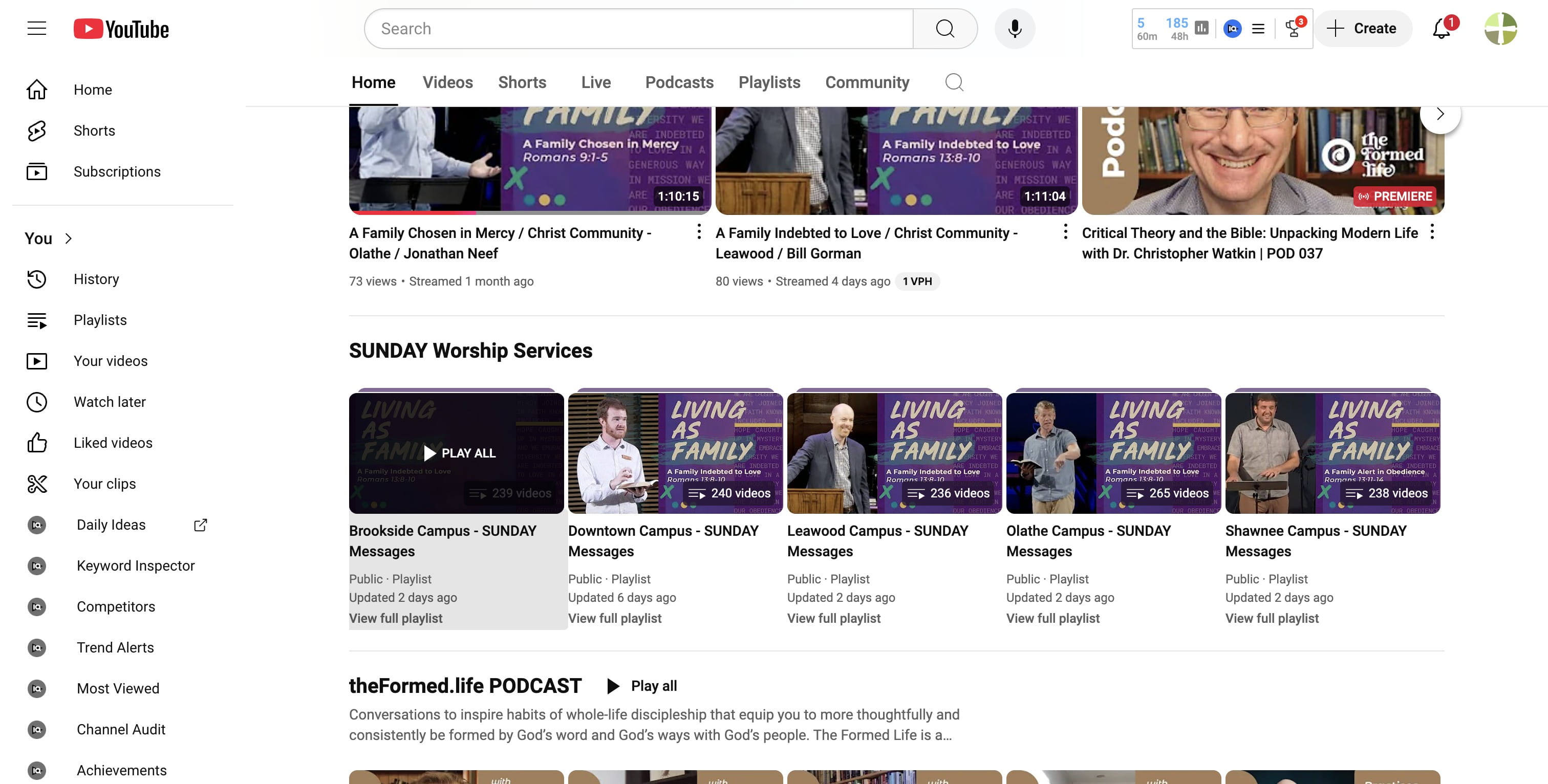Switch to Live tab

click(x=595, y=82)
